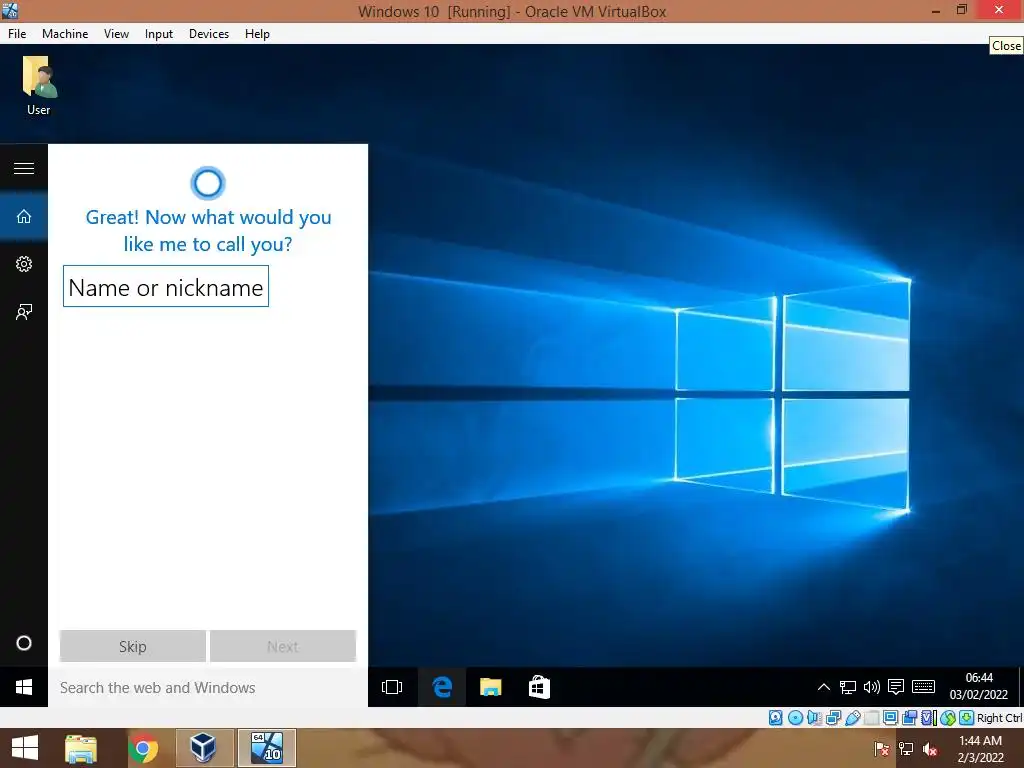Click host muted volume icon
1024x768 pixels.
930,748
